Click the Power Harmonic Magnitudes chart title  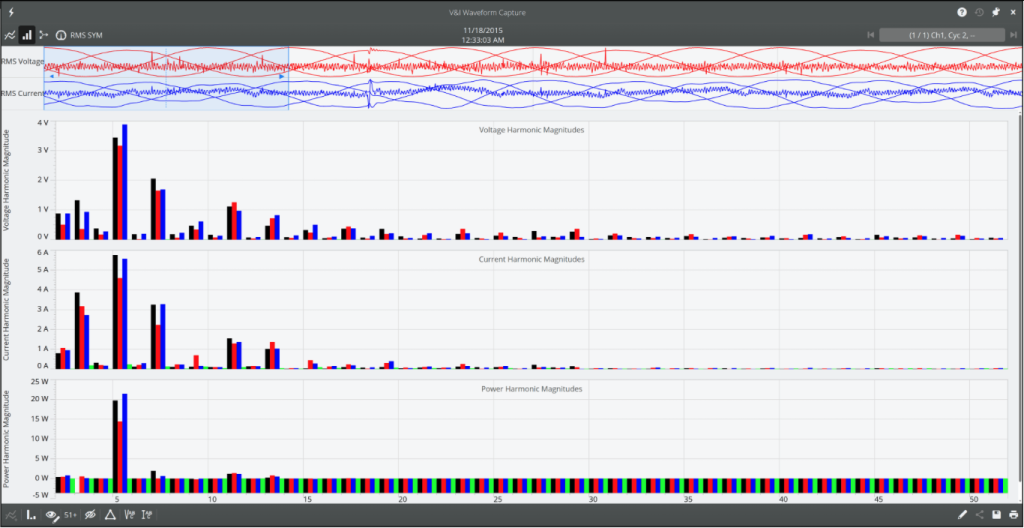pyautogui.click(x=532, y=389)
